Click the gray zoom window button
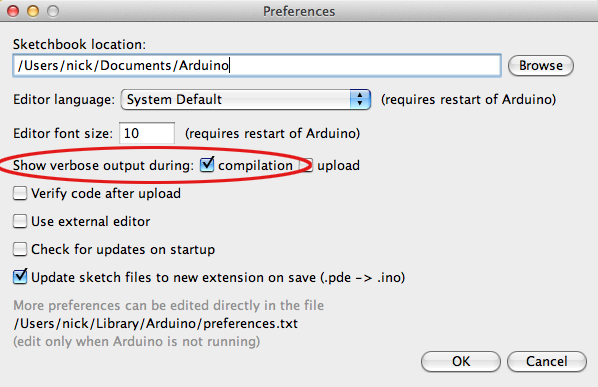The height and width of the screenshot is (387, 598). click(53, 11)
